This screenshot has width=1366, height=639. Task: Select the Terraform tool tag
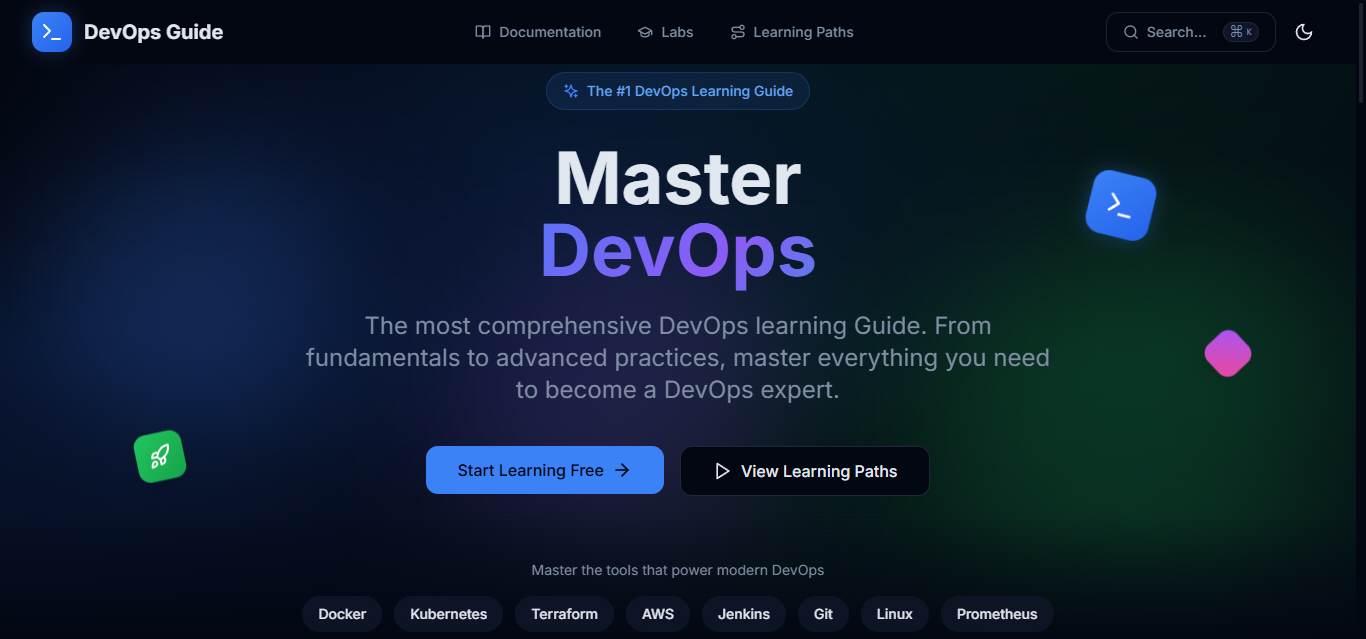click(564, 613)
